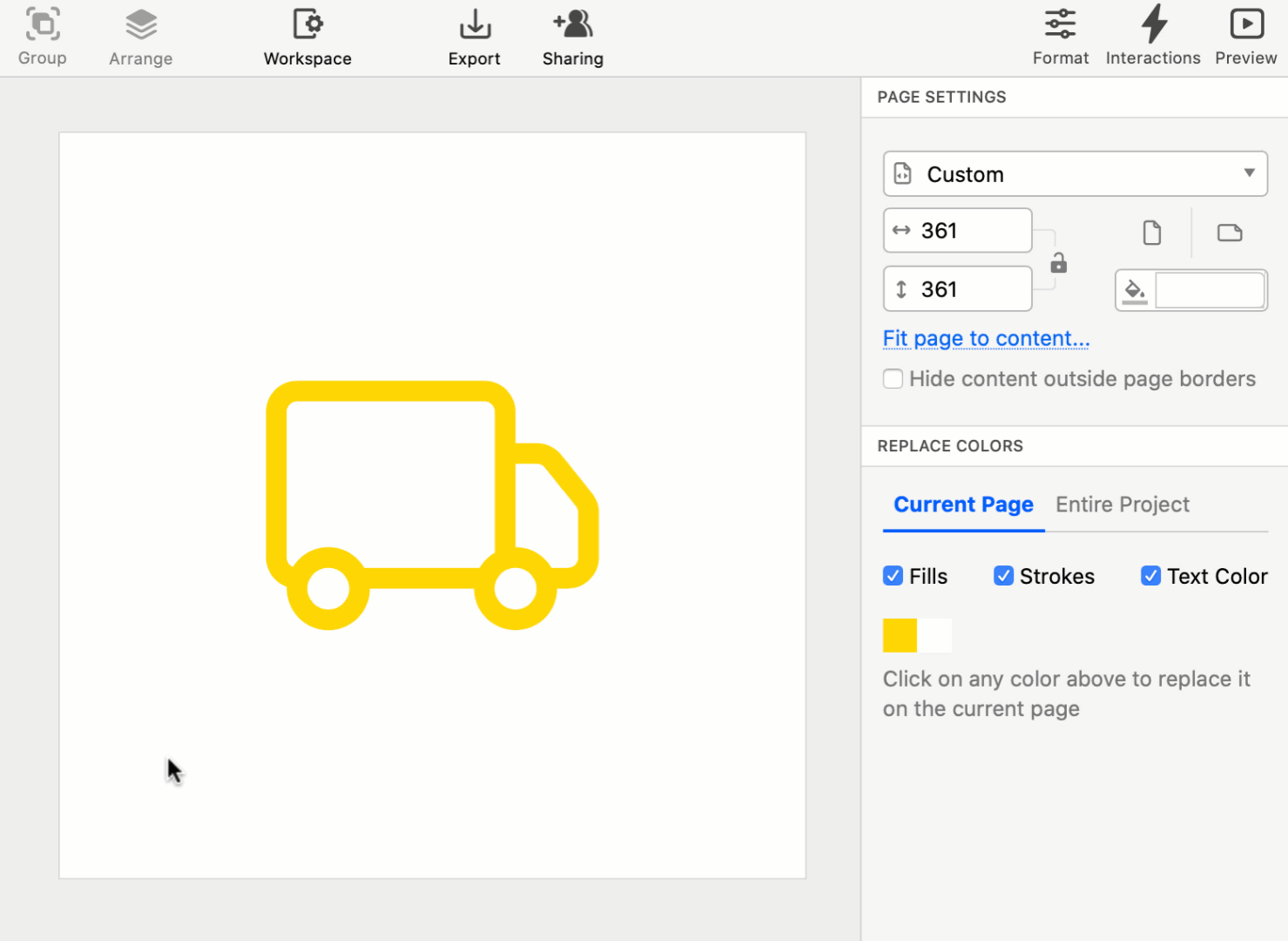Open the Arrange panel

click(140, 35)
